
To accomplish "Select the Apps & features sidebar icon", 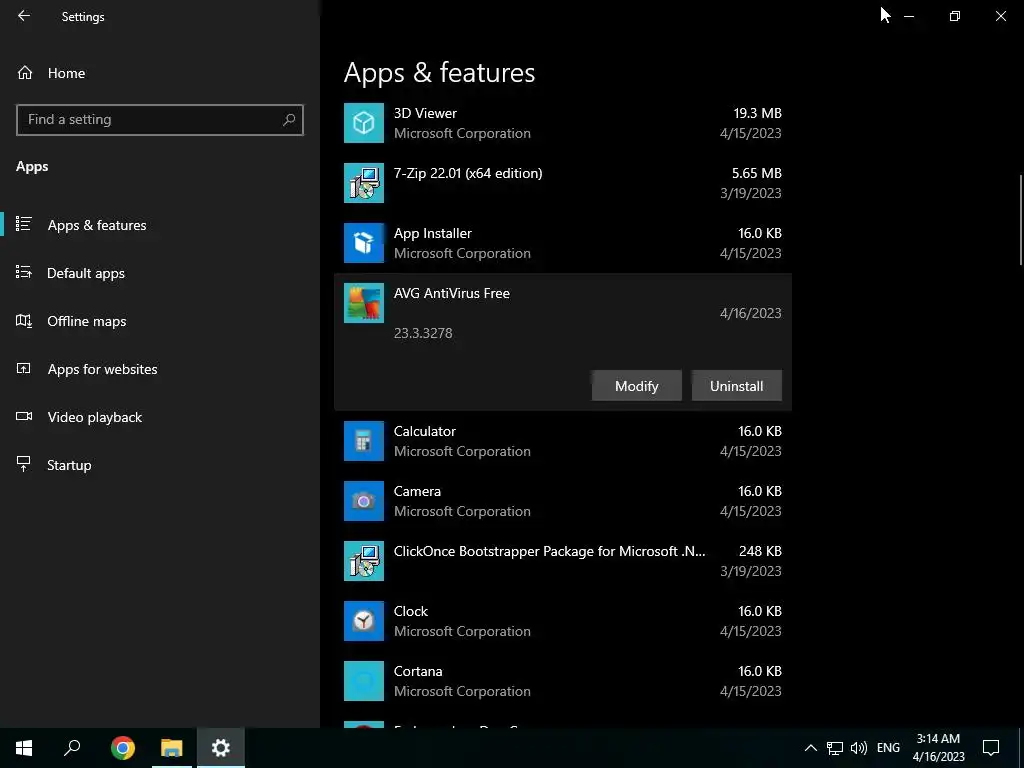I will 24,224.
